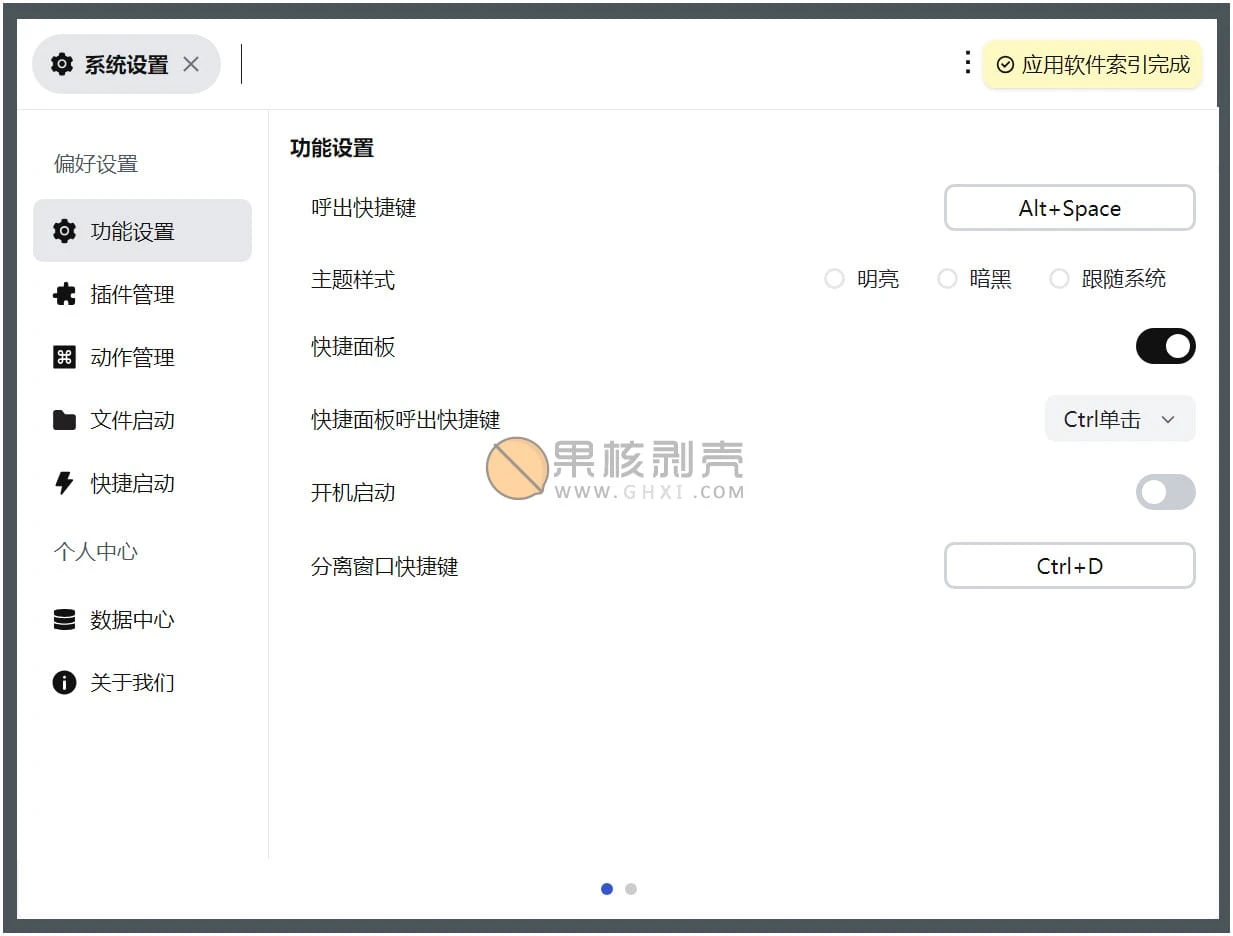Click the gear icon on 系统设置 tab
The image size is (1233, 936).
[62, 63]
